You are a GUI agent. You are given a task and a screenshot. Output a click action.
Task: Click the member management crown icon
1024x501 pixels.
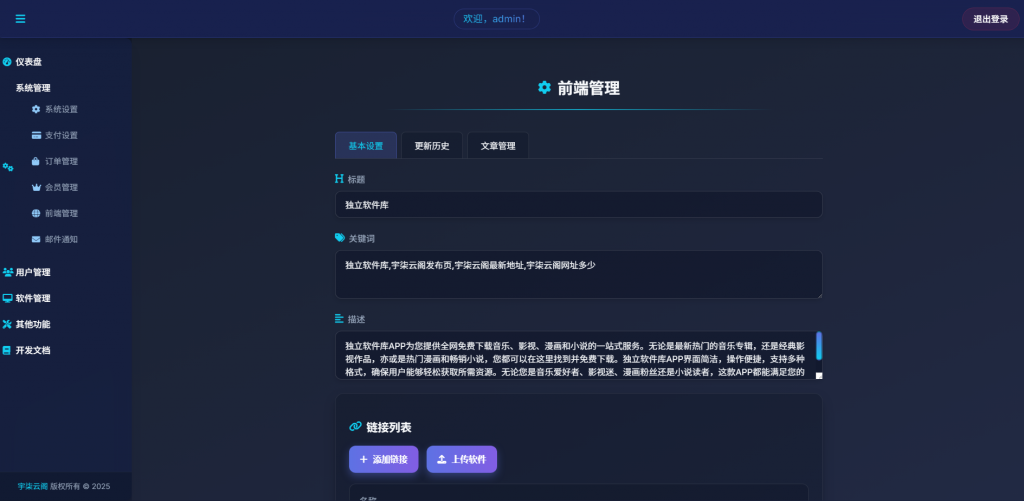pyautogui.click(x=36, y=187)
